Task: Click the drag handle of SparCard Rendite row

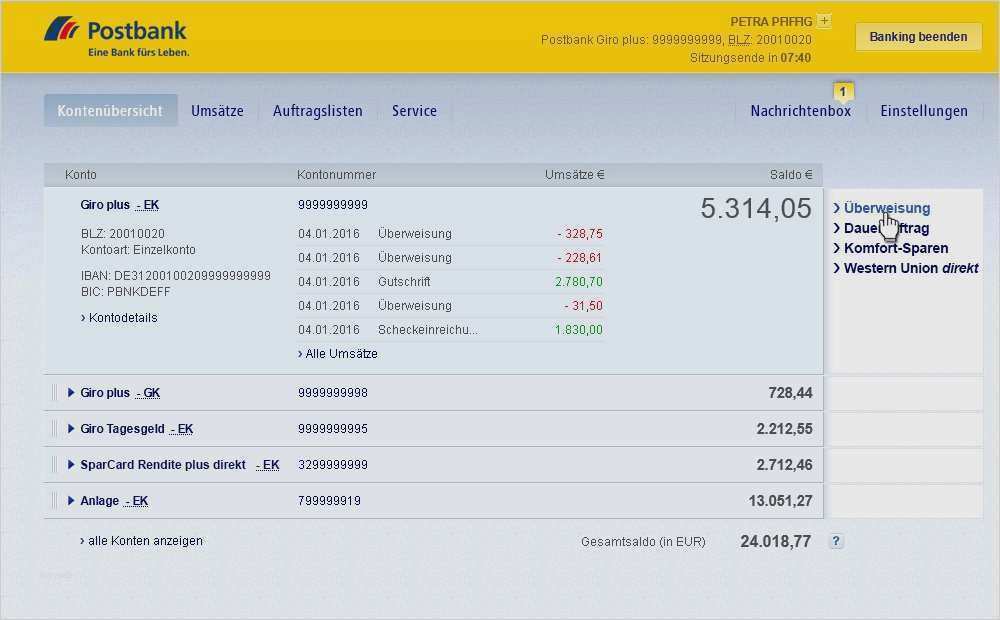Action: (x=54, y=465)
